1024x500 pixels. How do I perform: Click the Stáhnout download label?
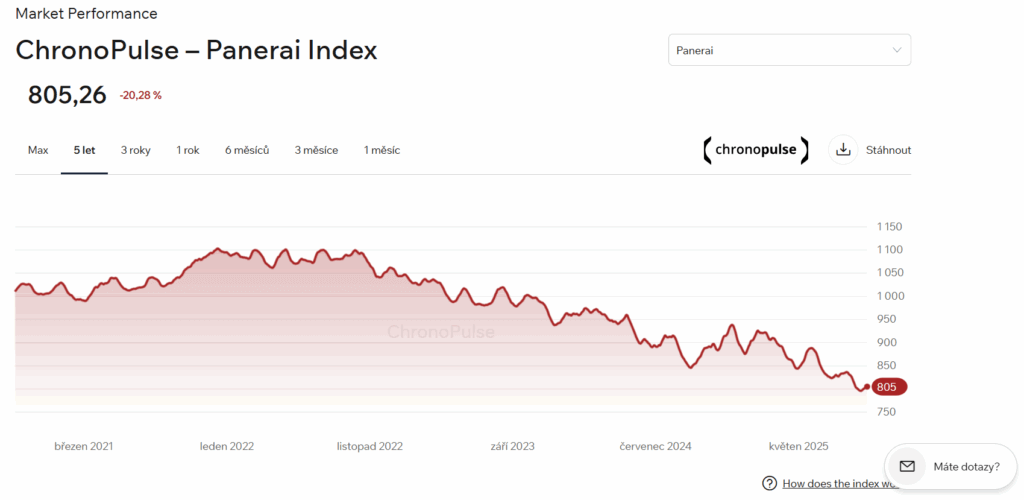[x=889, y=150]
